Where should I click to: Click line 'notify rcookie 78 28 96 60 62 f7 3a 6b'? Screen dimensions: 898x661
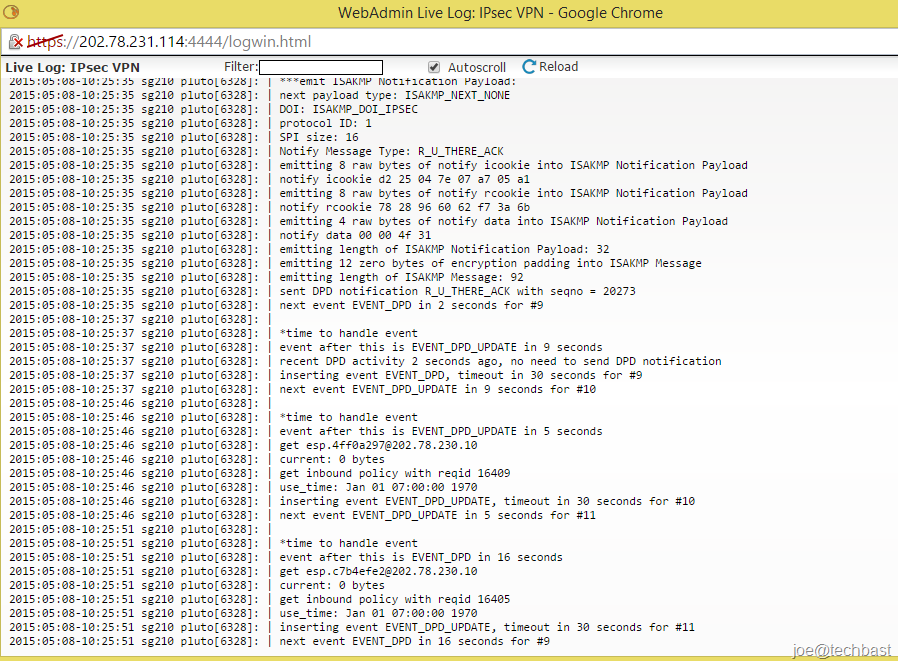coord(404,207)
